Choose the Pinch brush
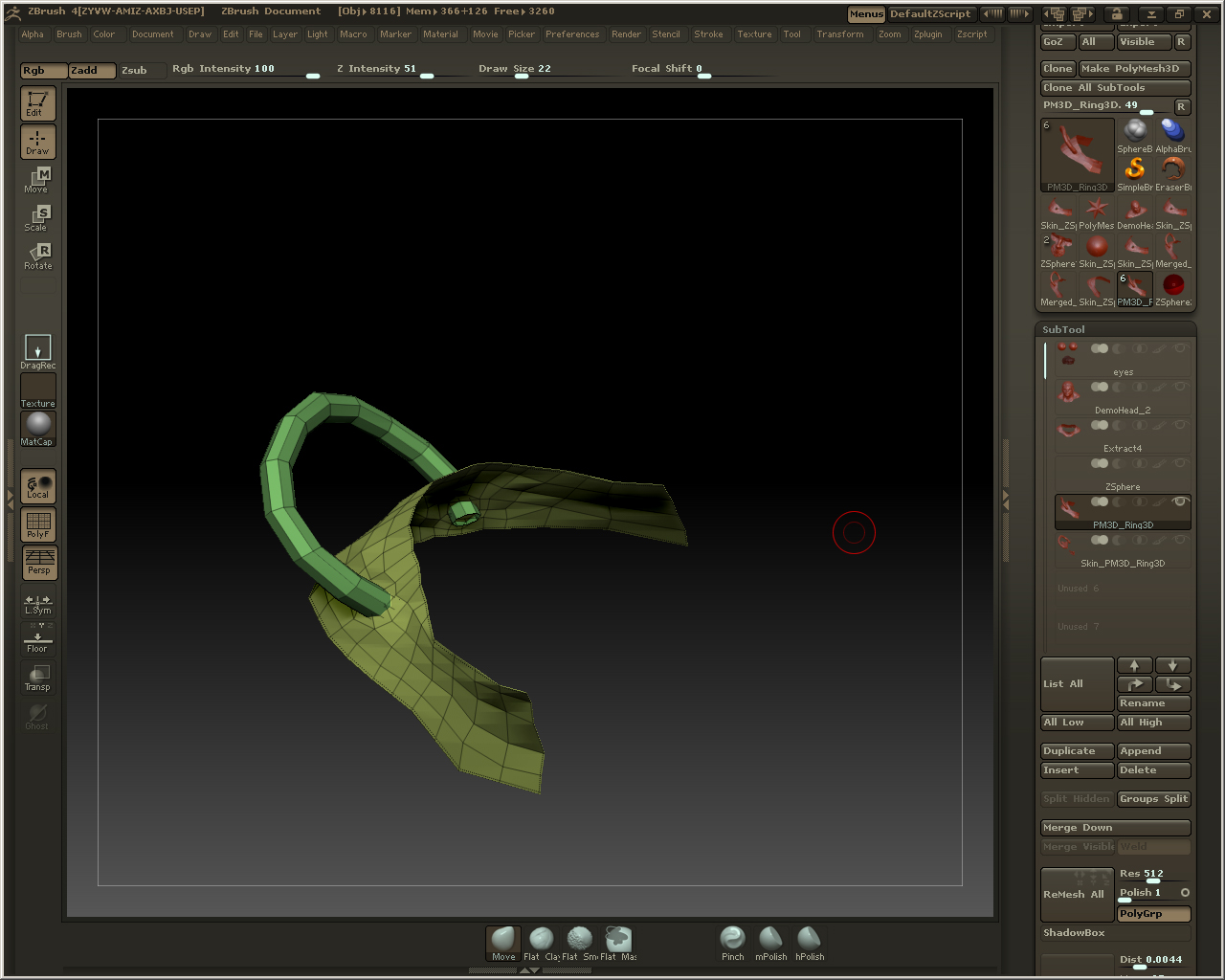This screenshot has height=980, width=1225. (732, 942)
